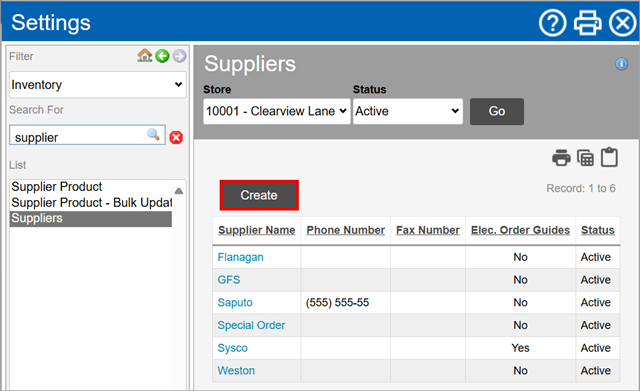
Task: Click the export to spreadsheet icon
Action: tap(585, 158)
